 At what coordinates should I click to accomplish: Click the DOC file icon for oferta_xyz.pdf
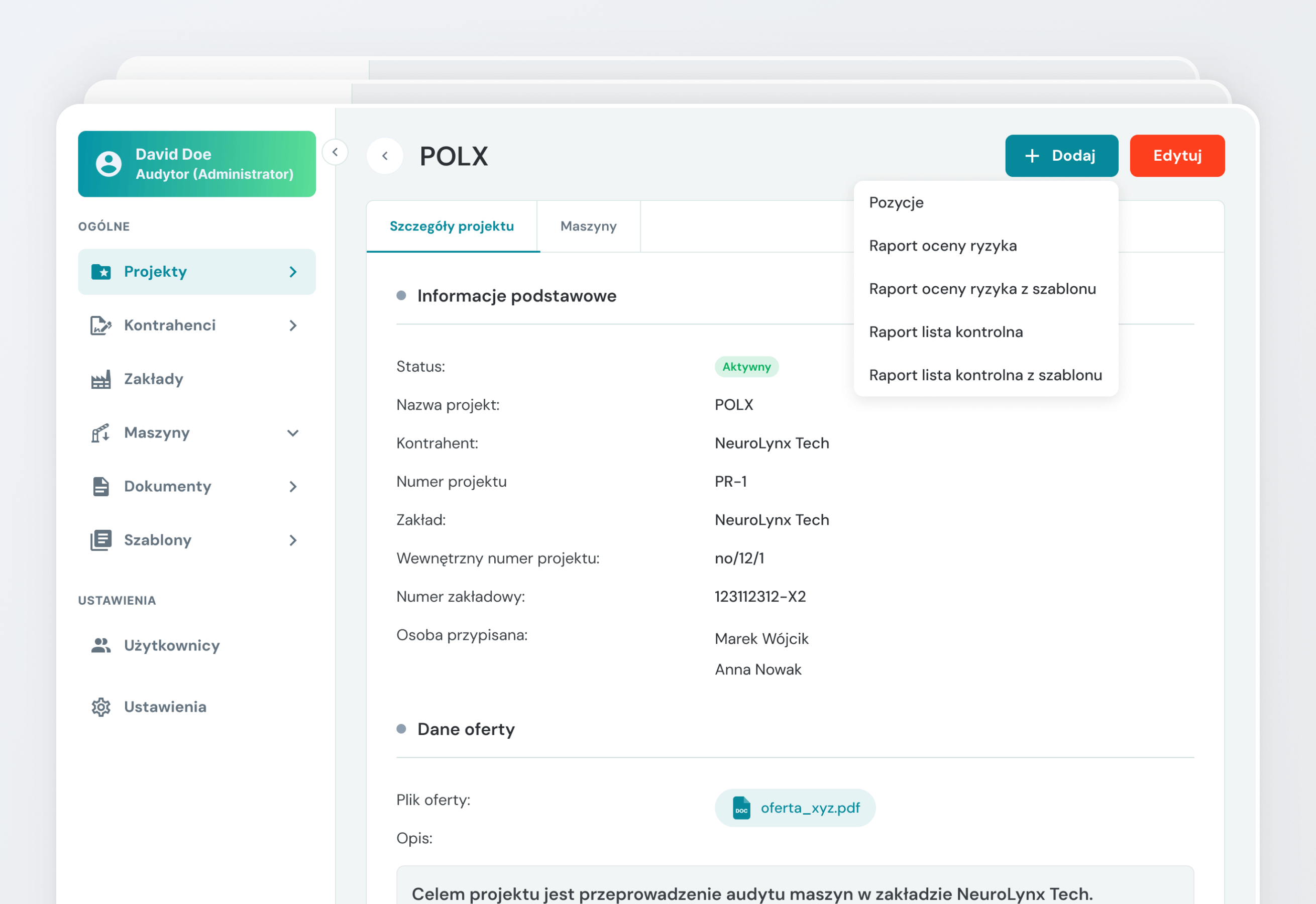pyautogui.click(x=741, y=808)
